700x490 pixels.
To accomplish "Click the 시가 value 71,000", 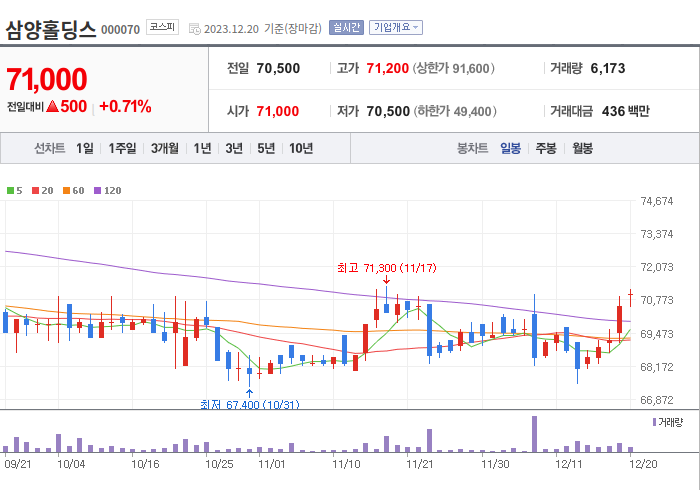I will coord(278,111).
